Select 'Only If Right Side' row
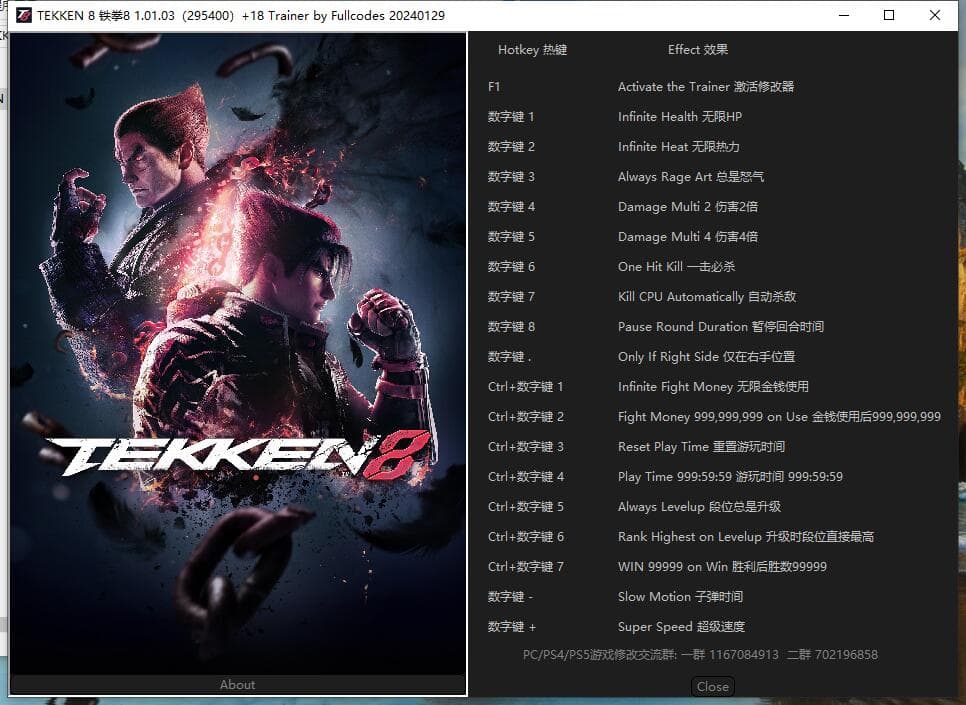 click(x=707, y=357)
